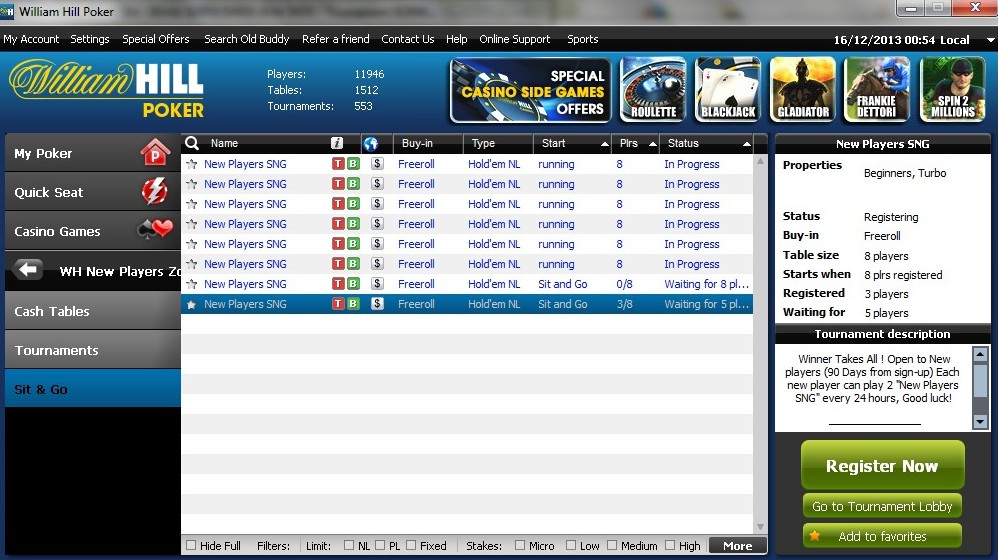
Task: Sort by Buy-in column header
Action: coord(428,143)
